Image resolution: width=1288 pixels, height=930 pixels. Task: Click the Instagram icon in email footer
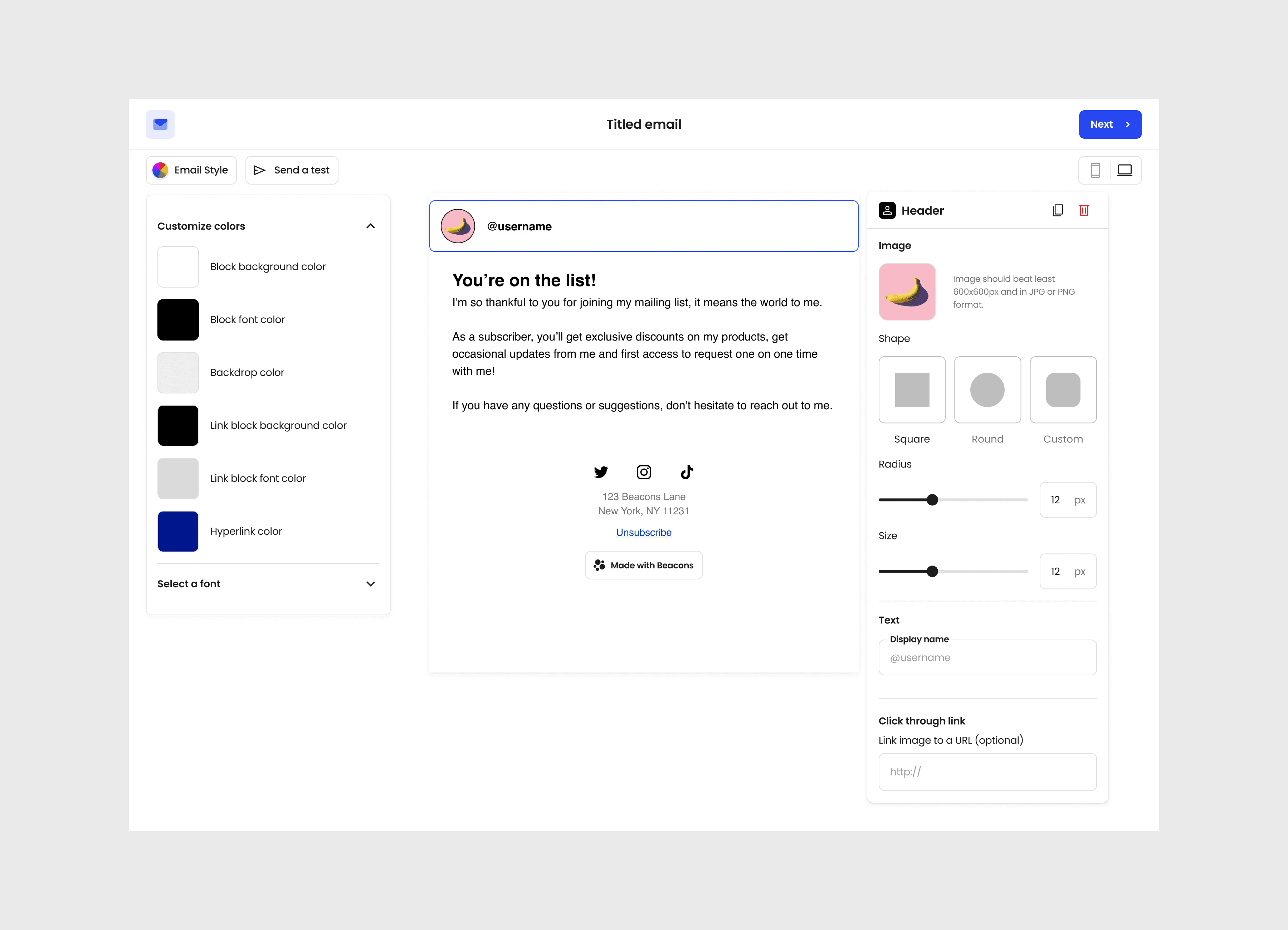point(643,472)
